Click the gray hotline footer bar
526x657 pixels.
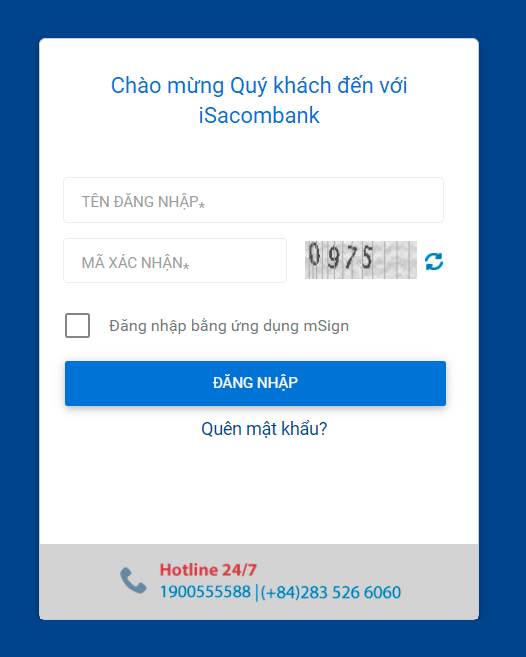coord(259,582)
